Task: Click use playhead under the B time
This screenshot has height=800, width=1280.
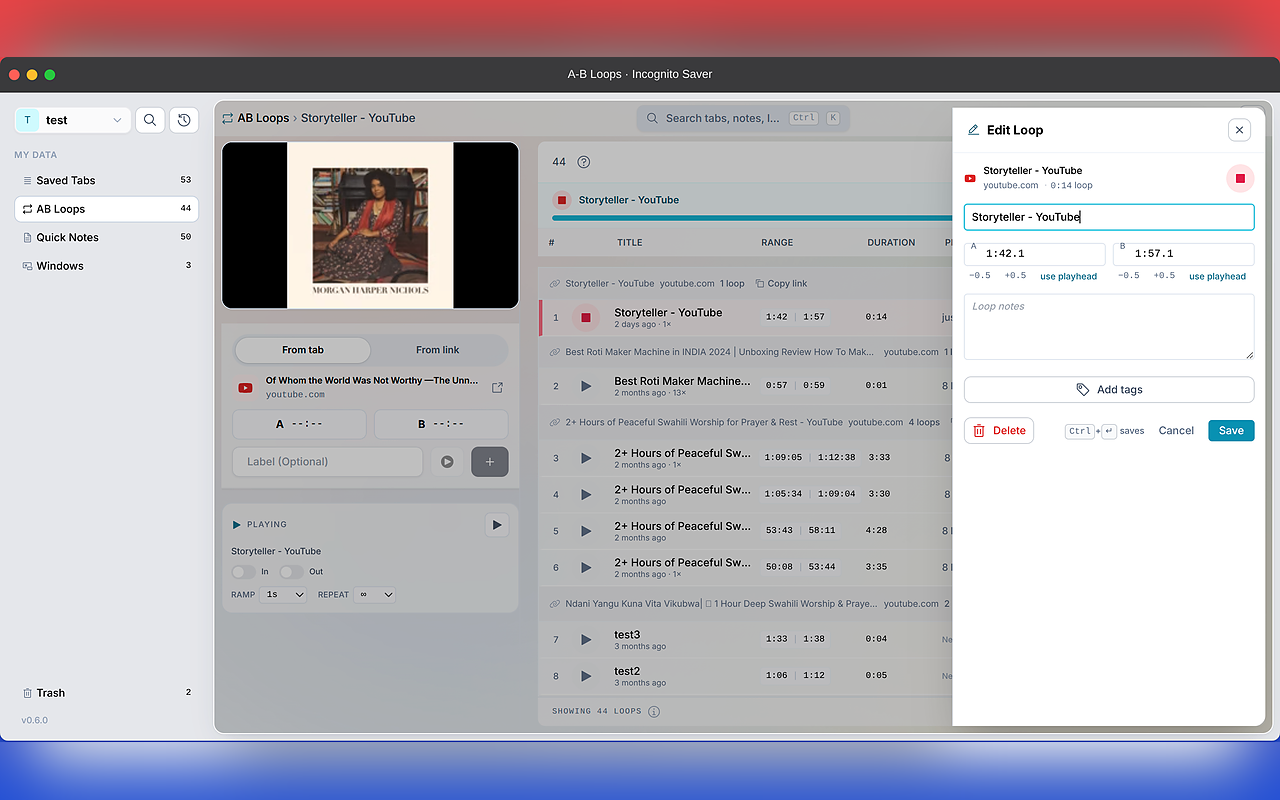Action: (x=1217, y=276)
